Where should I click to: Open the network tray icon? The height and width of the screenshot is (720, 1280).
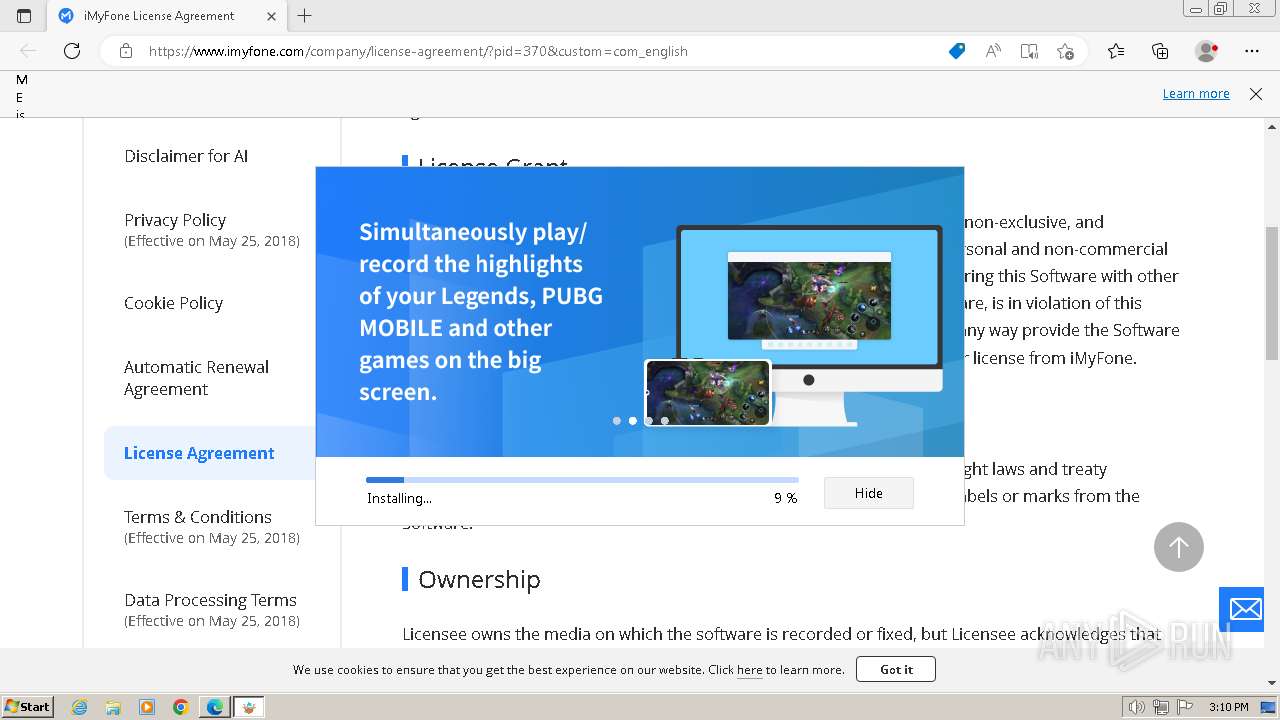click(1161, 707)
